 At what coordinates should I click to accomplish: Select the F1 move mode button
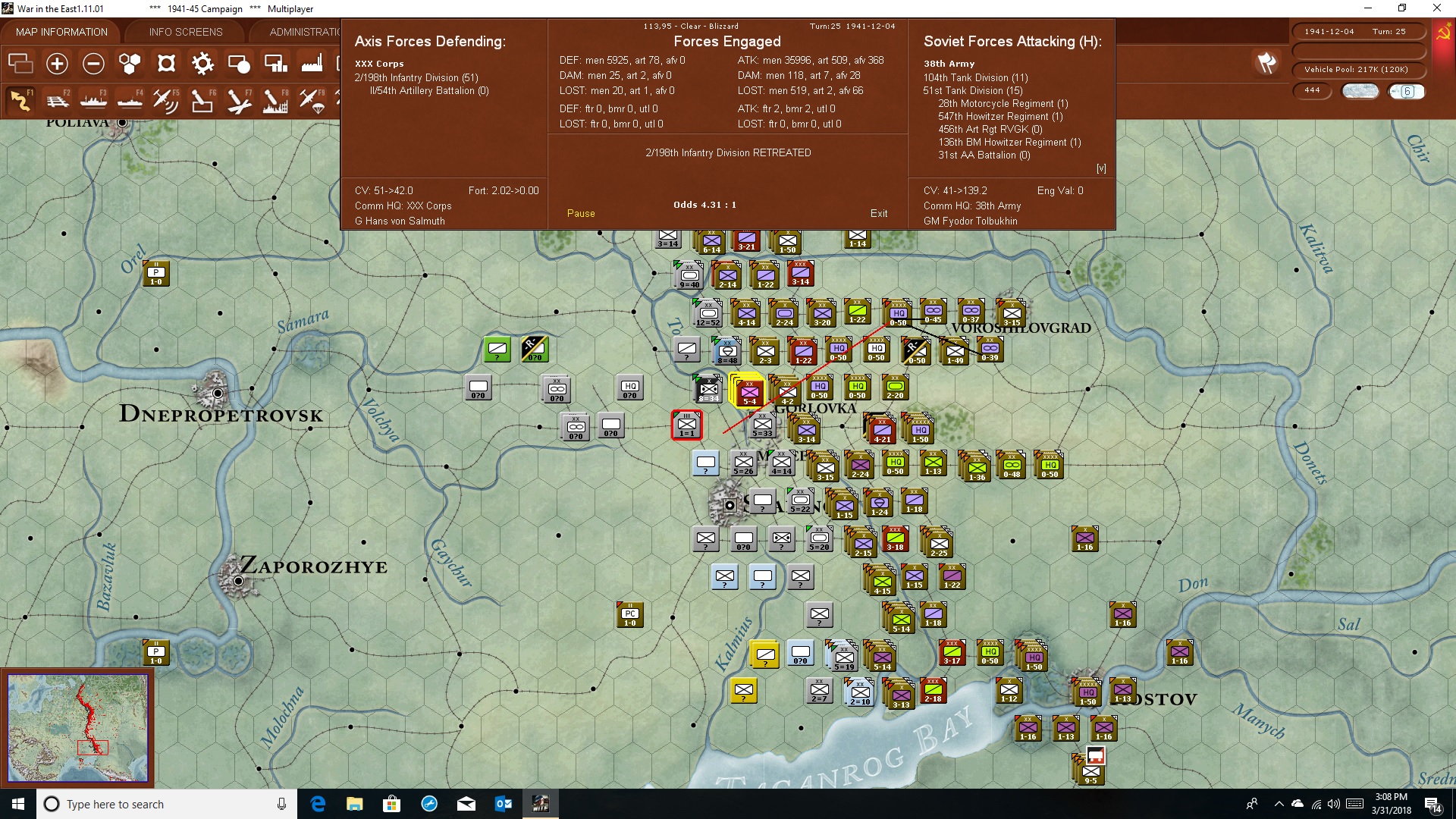(20, 100)
